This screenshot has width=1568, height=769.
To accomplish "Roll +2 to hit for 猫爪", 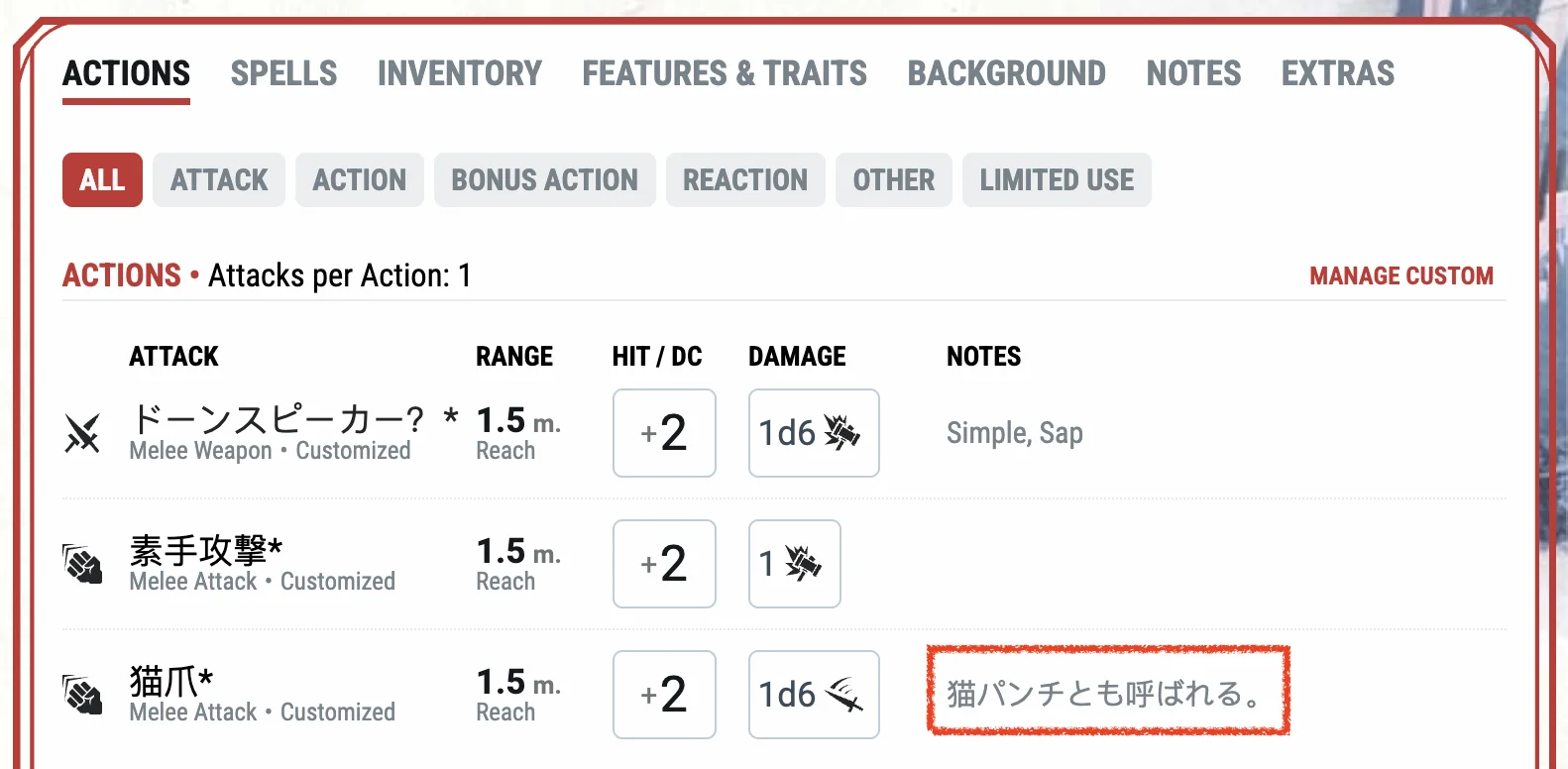I will (664, 695).
